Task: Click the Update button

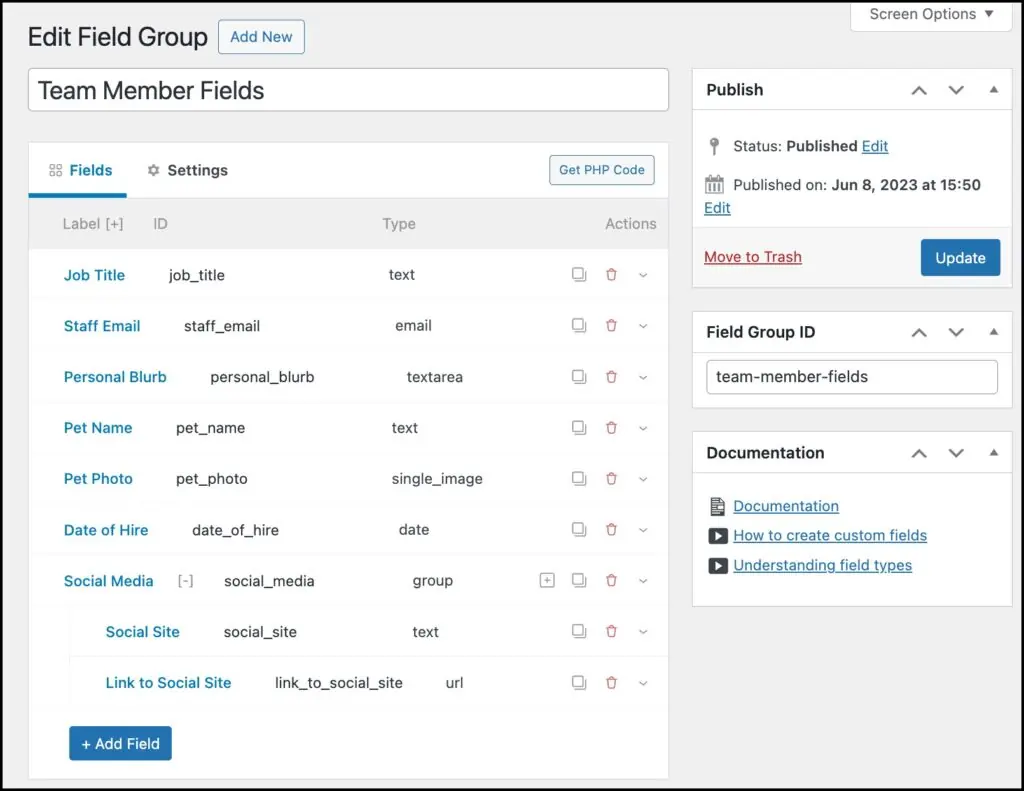Action: click(959, 258)
